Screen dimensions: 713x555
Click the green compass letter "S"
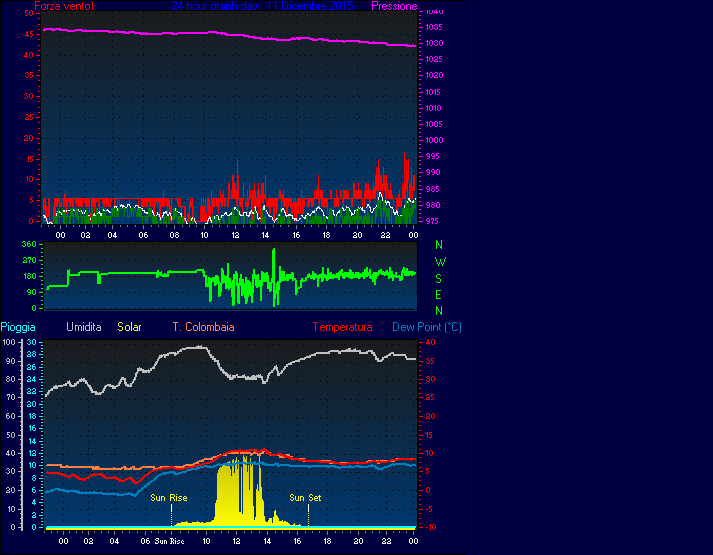point(438,279)
